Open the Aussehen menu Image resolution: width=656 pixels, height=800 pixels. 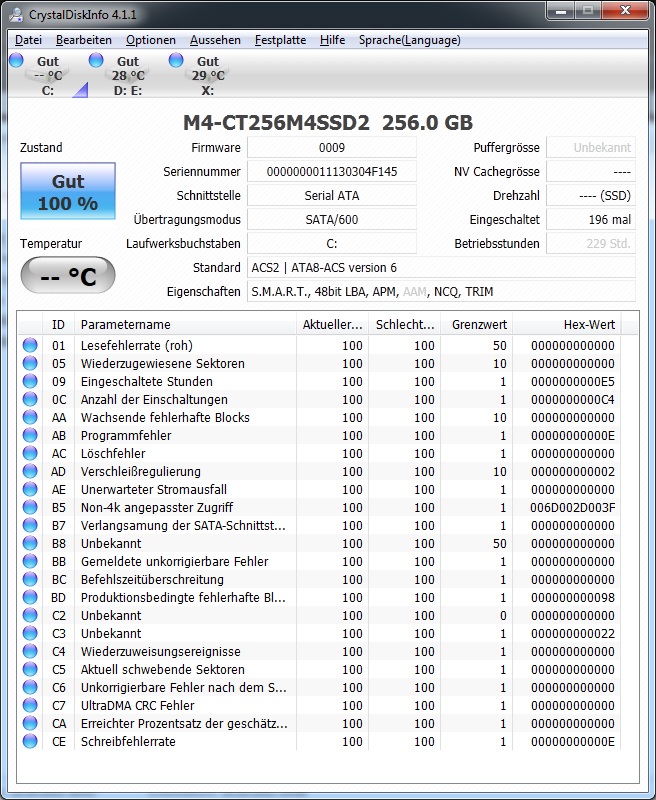click(215, 40)
